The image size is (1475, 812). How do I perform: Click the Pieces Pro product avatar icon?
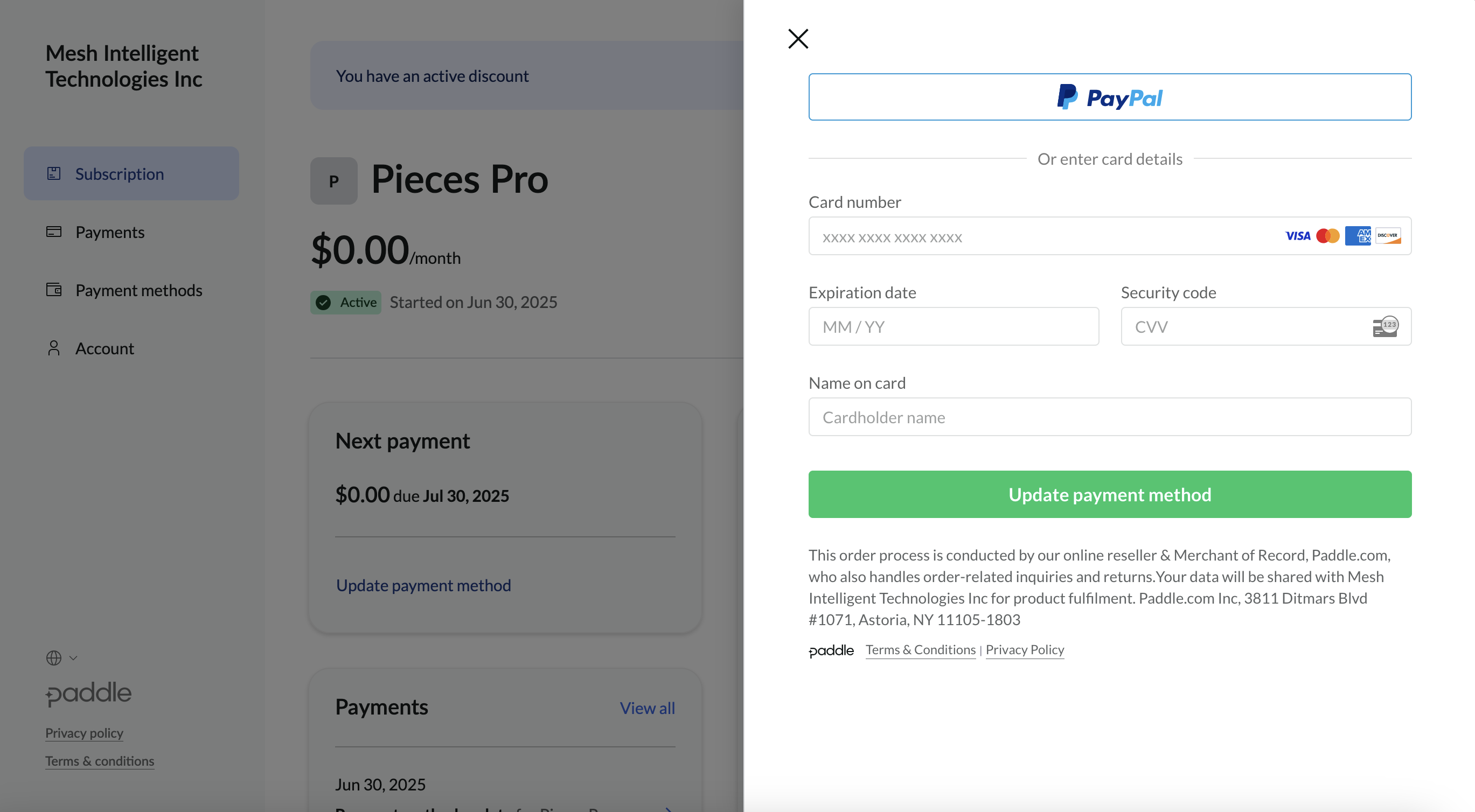(x=334, y=181)
